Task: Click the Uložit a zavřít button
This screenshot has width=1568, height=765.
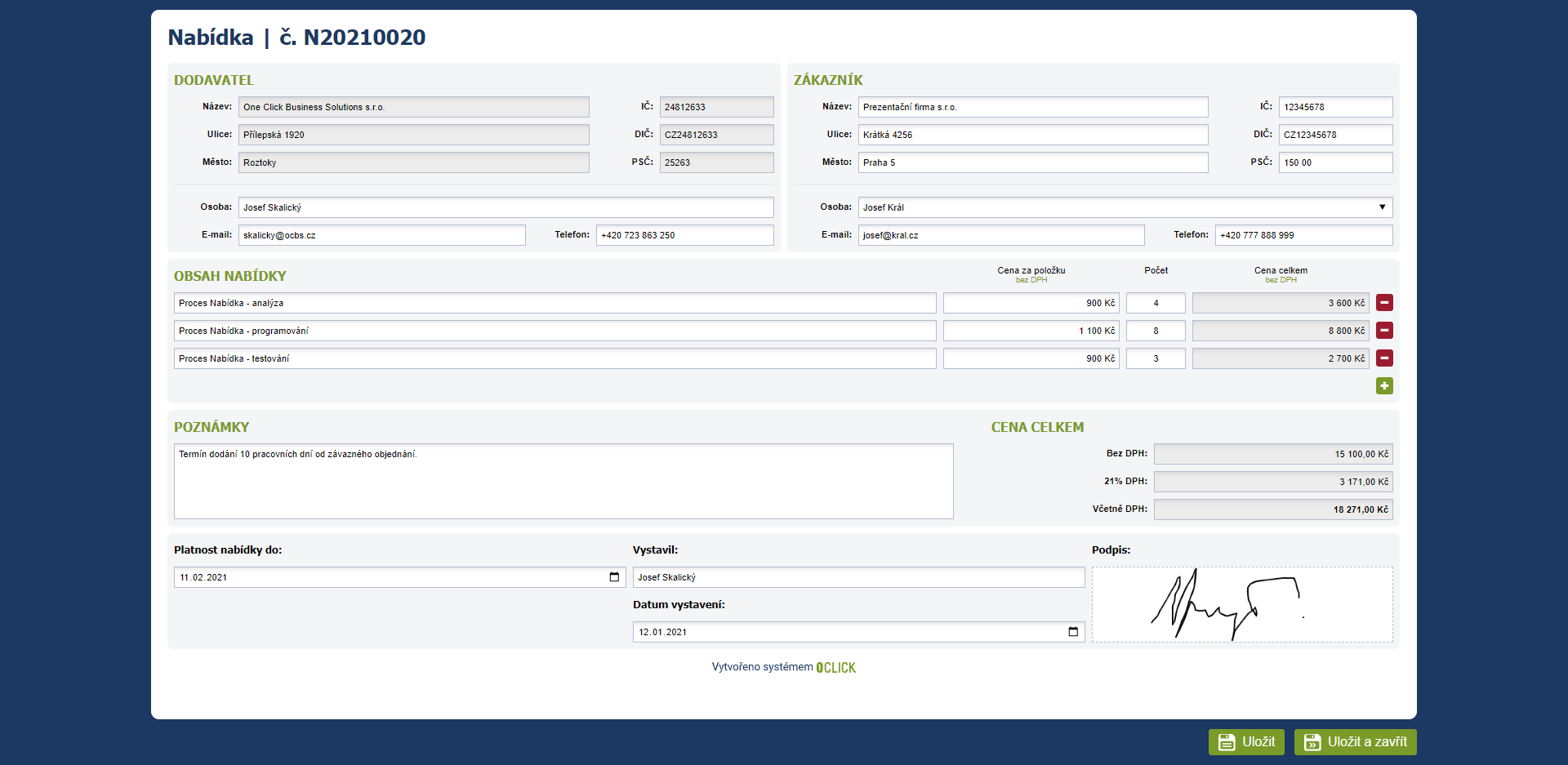Action: (x=1355, y=742)
